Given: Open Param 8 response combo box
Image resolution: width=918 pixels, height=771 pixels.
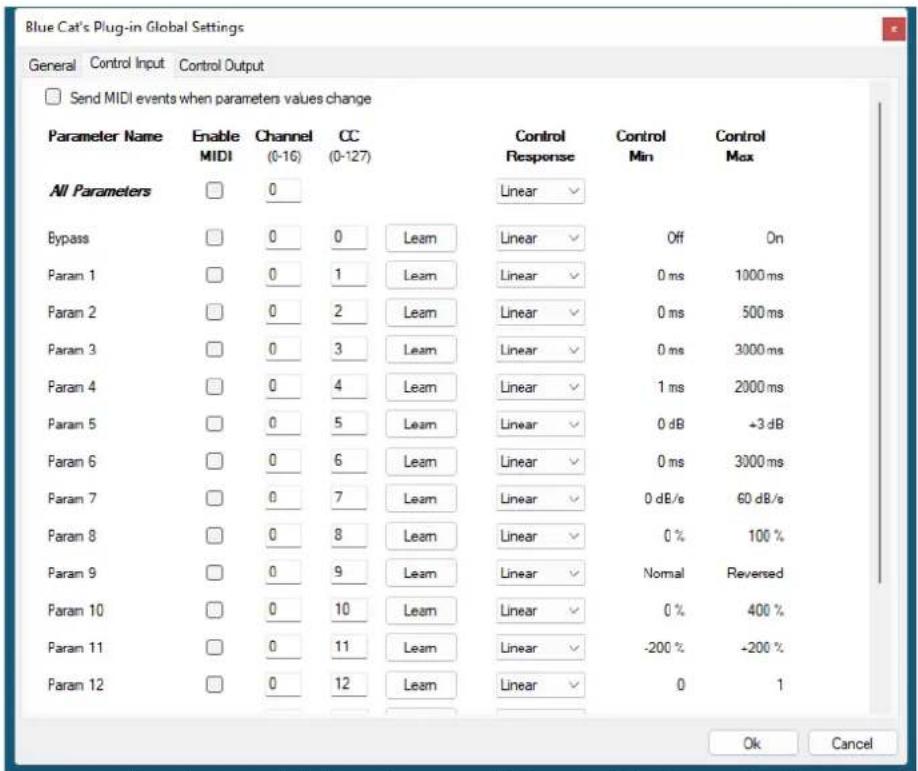Looking at the screenshot, I should [540, 536].
